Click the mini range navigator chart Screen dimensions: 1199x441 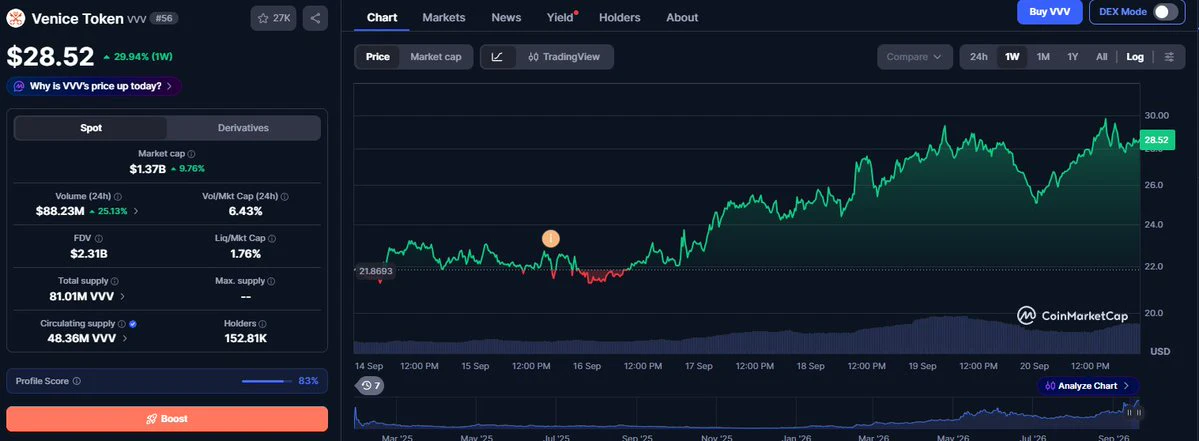coord(746,413)
